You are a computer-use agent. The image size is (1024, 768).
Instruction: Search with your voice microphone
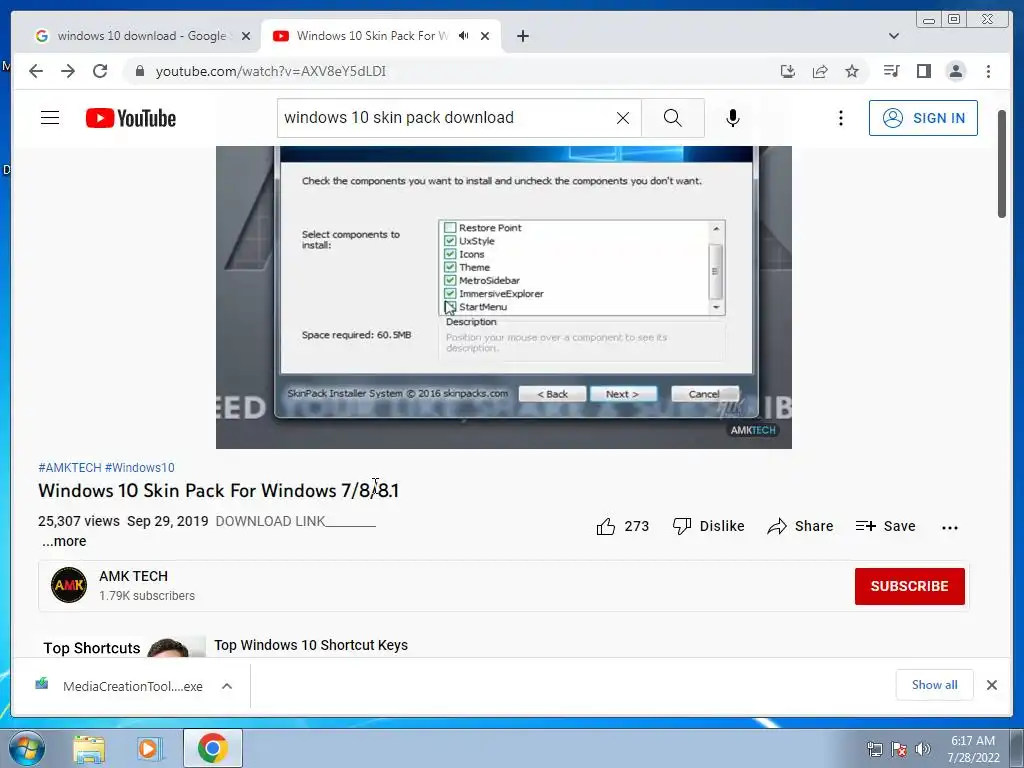click(733, 118)
